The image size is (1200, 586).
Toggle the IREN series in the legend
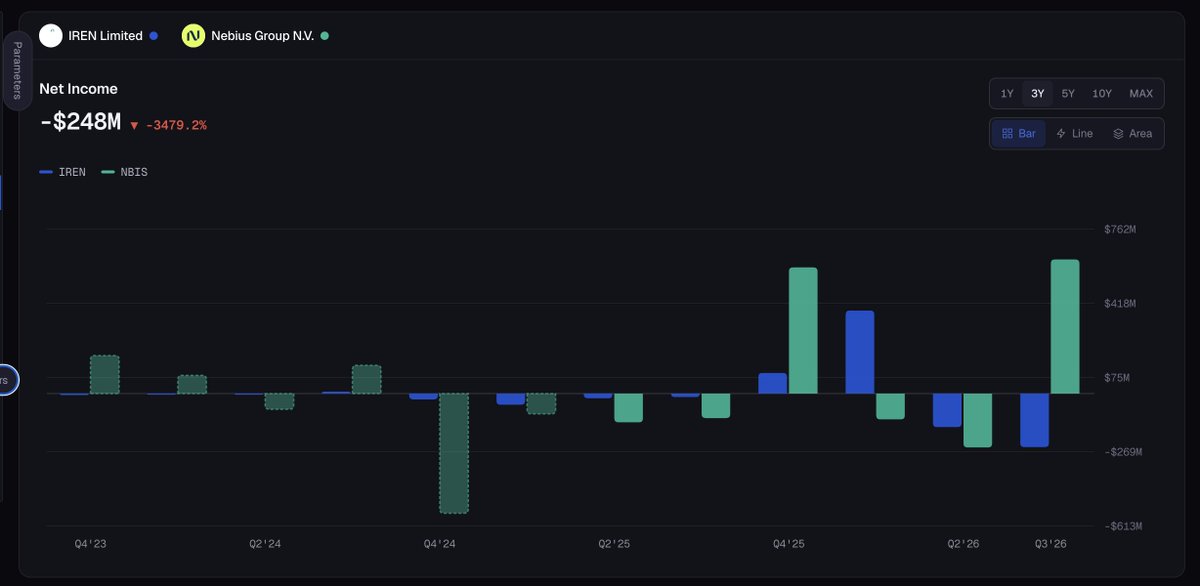point(62,172)
